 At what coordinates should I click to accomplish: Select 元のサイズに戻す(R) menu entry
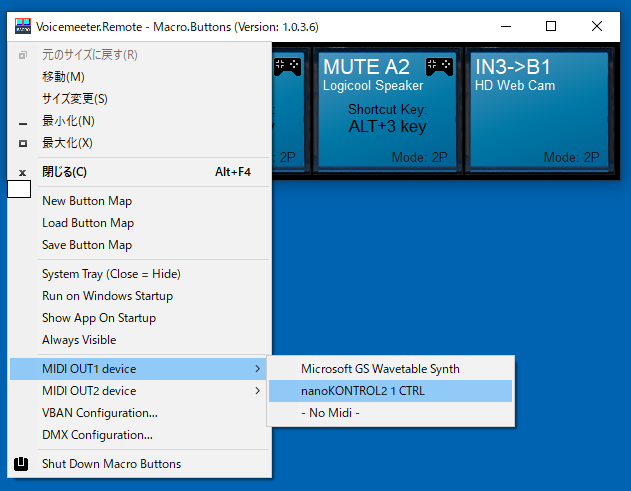139,55
